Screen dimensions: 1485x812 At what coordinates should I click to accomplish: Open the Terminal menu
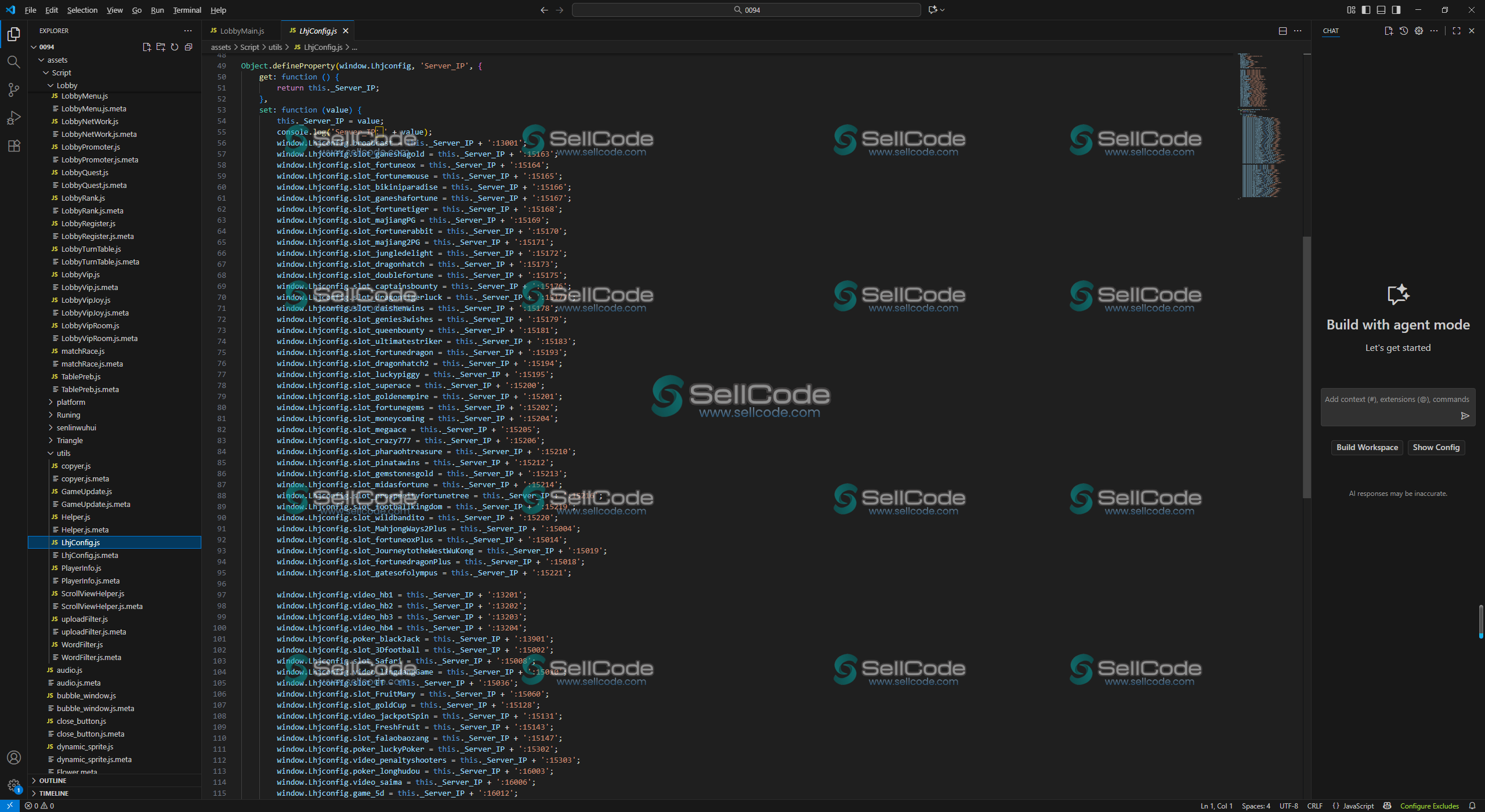[x=187, y=10]
